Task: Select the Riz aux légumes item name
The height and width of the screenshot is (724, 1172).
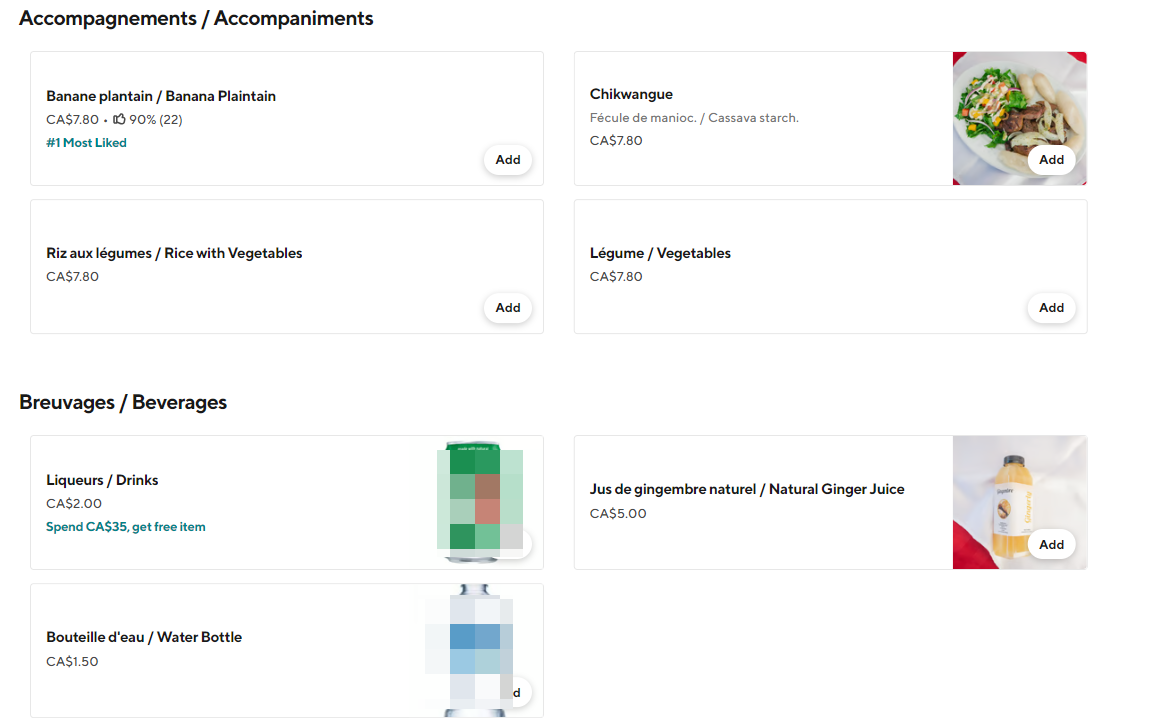Action: tap(174, 254)
